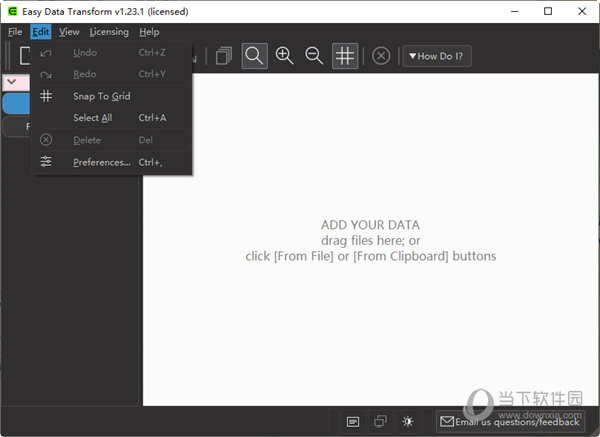Click the circled X delete toolbar icon

pyautogui.click(x=381, y=56)
